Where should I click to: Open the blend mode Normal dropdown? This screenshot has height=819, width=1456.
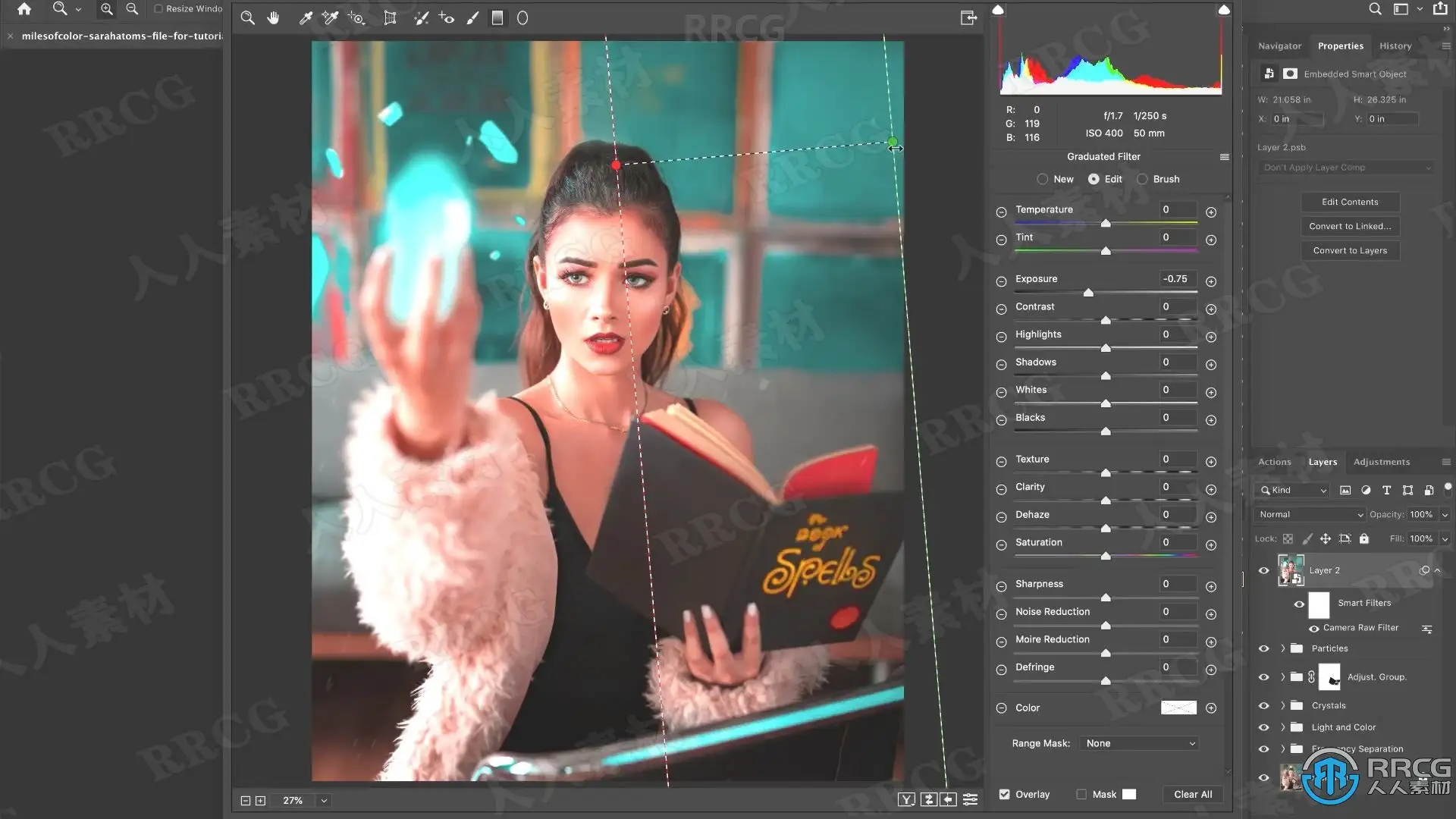tap(1311, 514)
